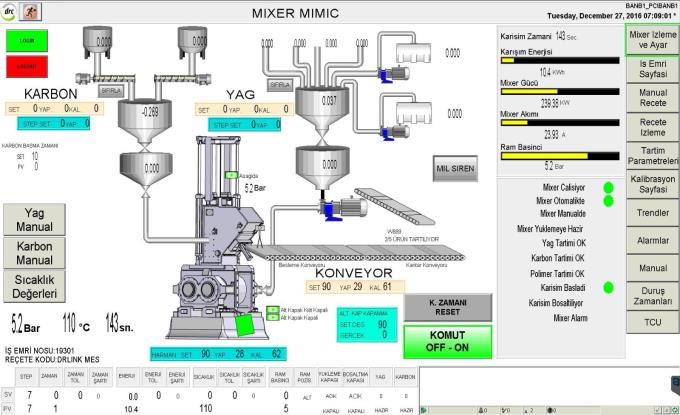Click the Yag Manual button

[x=34, y=220]
